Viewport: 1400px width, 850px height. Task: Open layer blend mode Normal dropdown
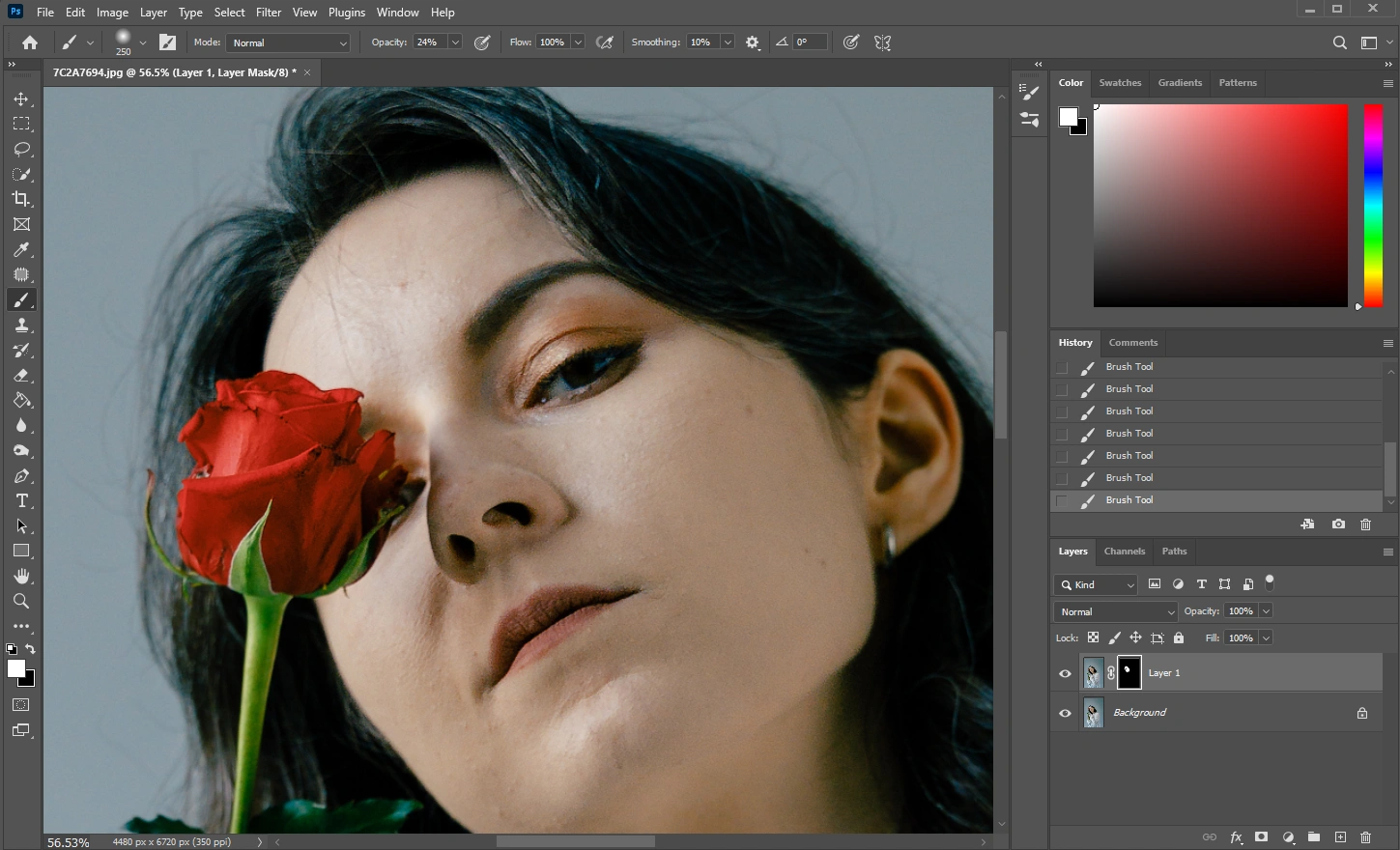[x=1116, y=611]
